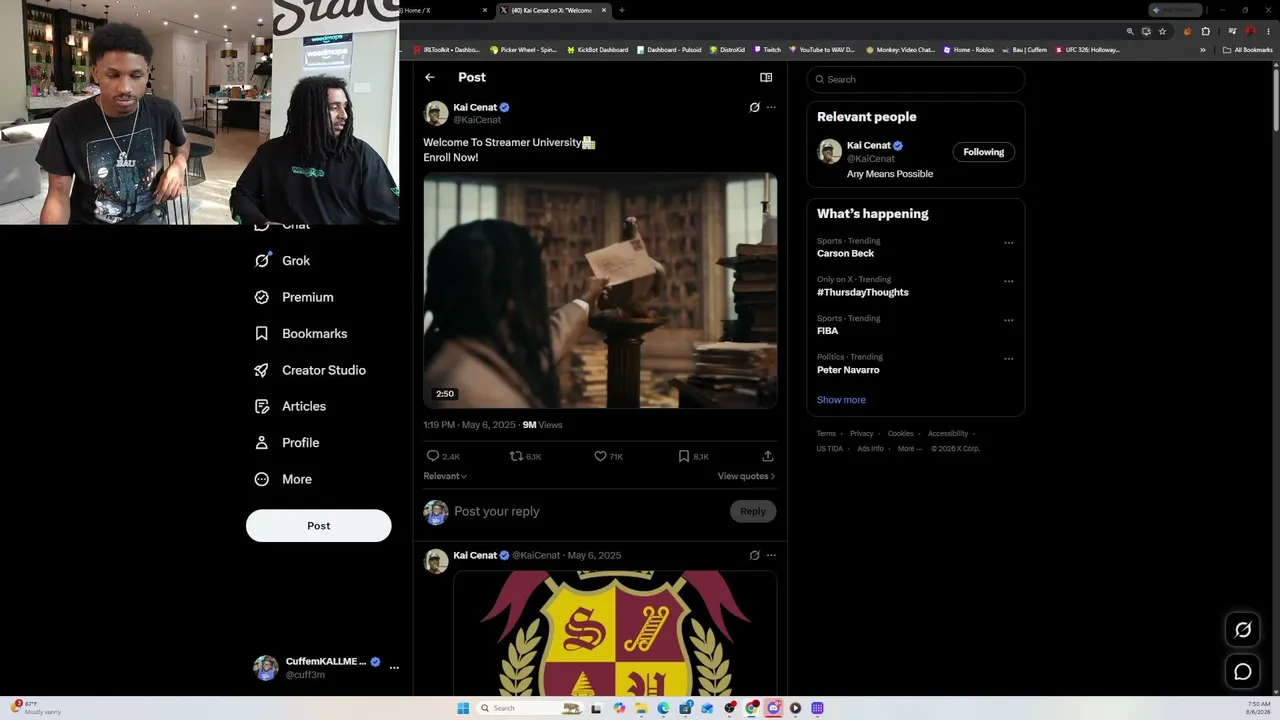1280x720 pixels.
Task: Click the X Search box
Action: 916,79
